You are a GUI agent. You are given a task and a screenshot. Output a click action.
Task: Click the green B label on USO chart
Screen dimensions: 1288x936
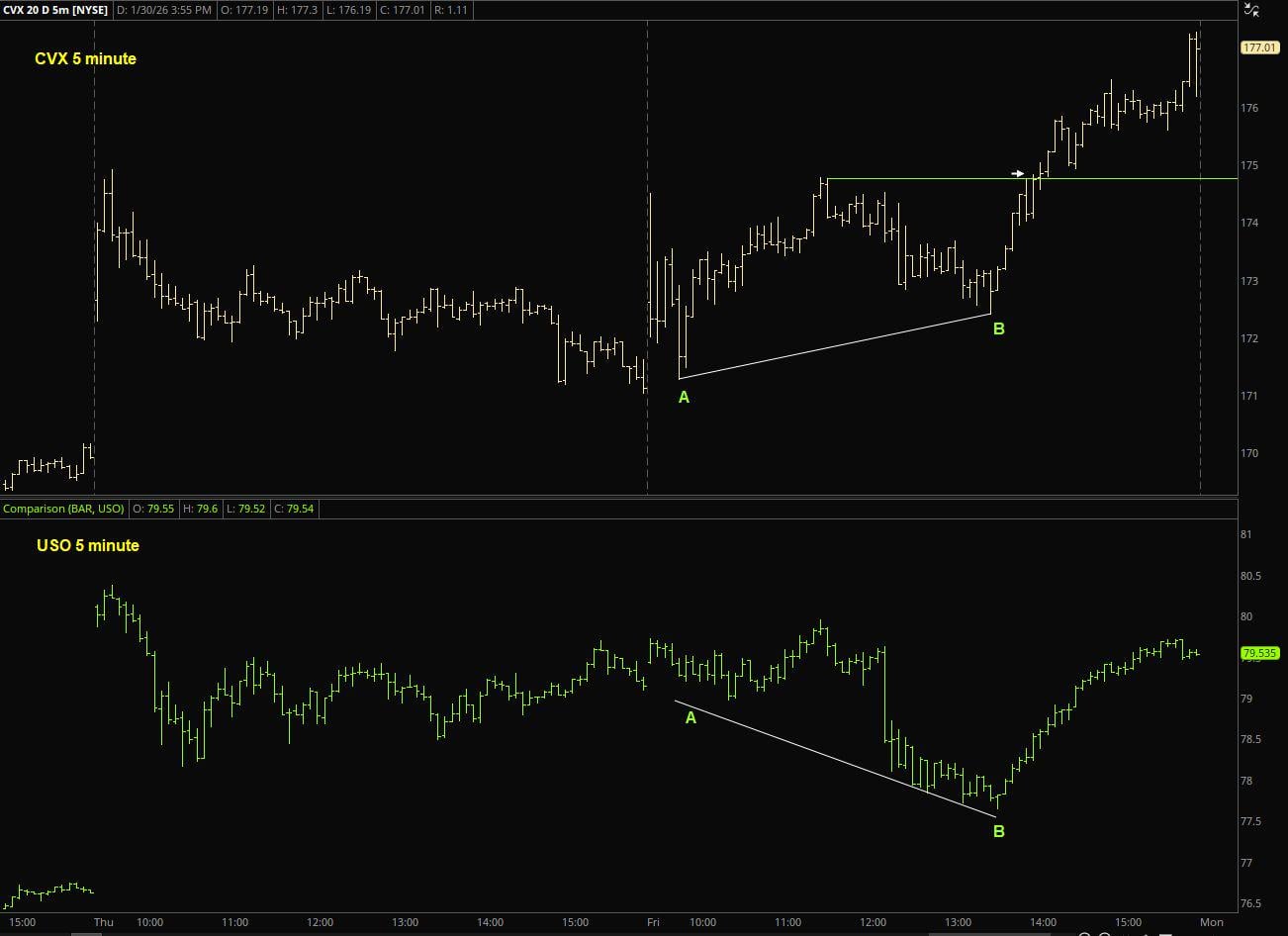coord(998,832)
